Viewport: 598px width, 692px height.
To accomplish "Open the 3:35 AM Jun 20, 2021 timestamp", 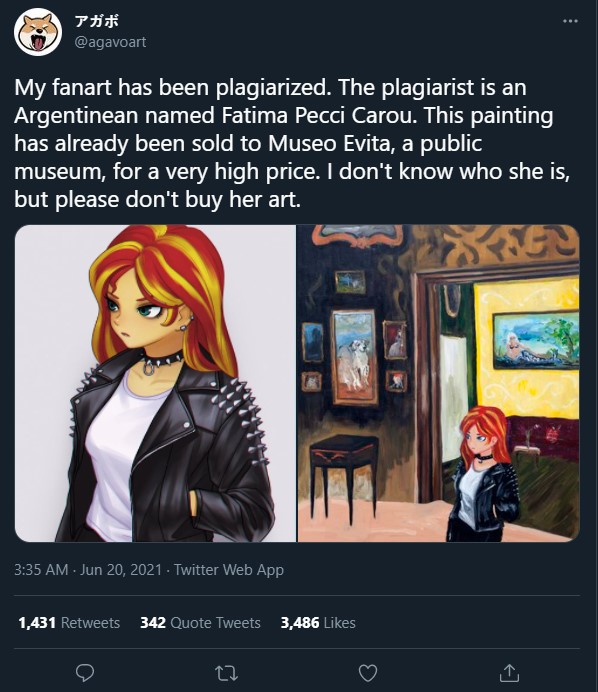I will 88,569.
